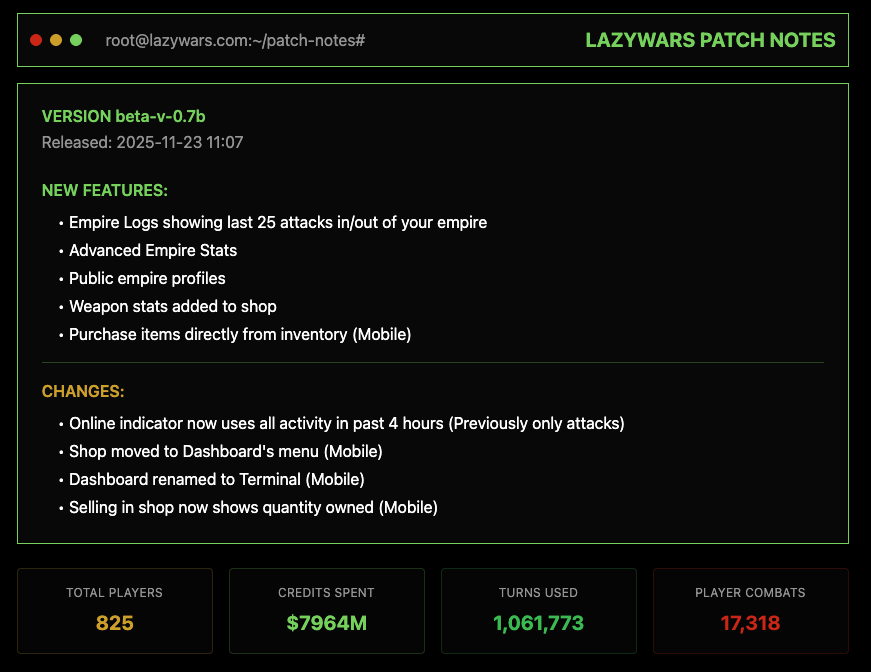Click the PLAYER COMBATS stat card

tap(750, 610)
